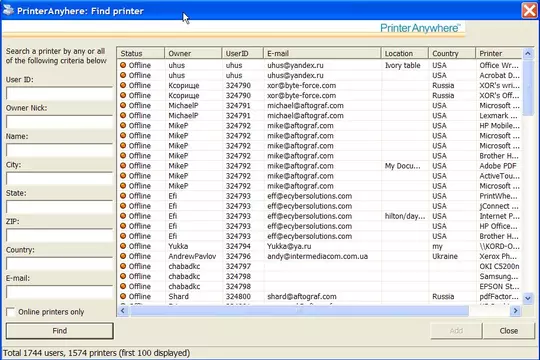
Task: Sort list by Status column header
Action: (x=141, y=53)
